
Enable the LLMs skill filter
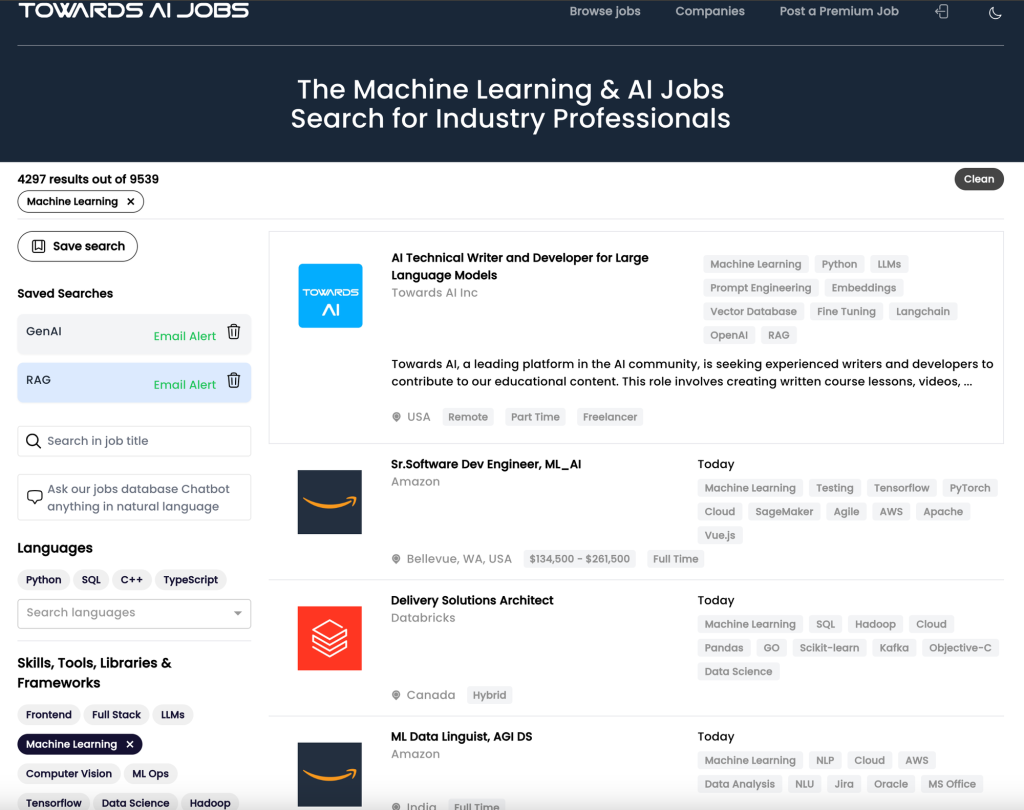click(173, 715)
